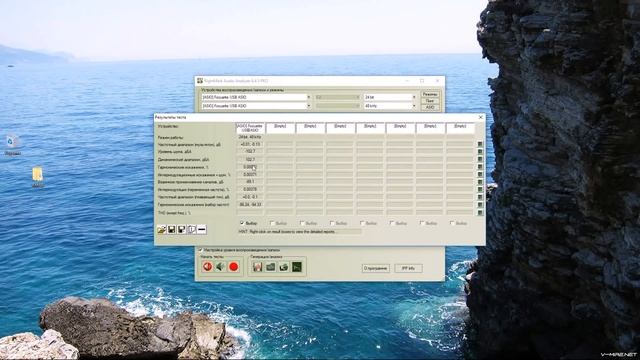Uncheck Выбор checkbox under Focusrite slot
The width and height of the screenshot is (640, 360).
point(242,223)
